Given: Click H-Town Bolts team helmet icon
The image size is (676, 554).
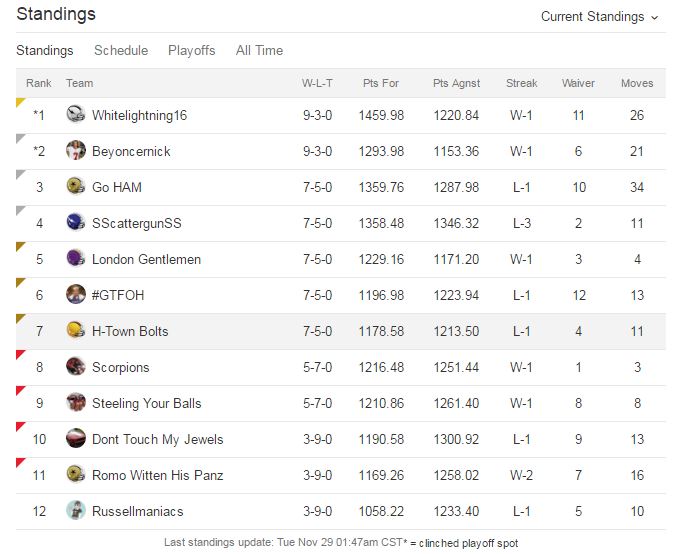Looking at the screenshot, I should 76,331.
